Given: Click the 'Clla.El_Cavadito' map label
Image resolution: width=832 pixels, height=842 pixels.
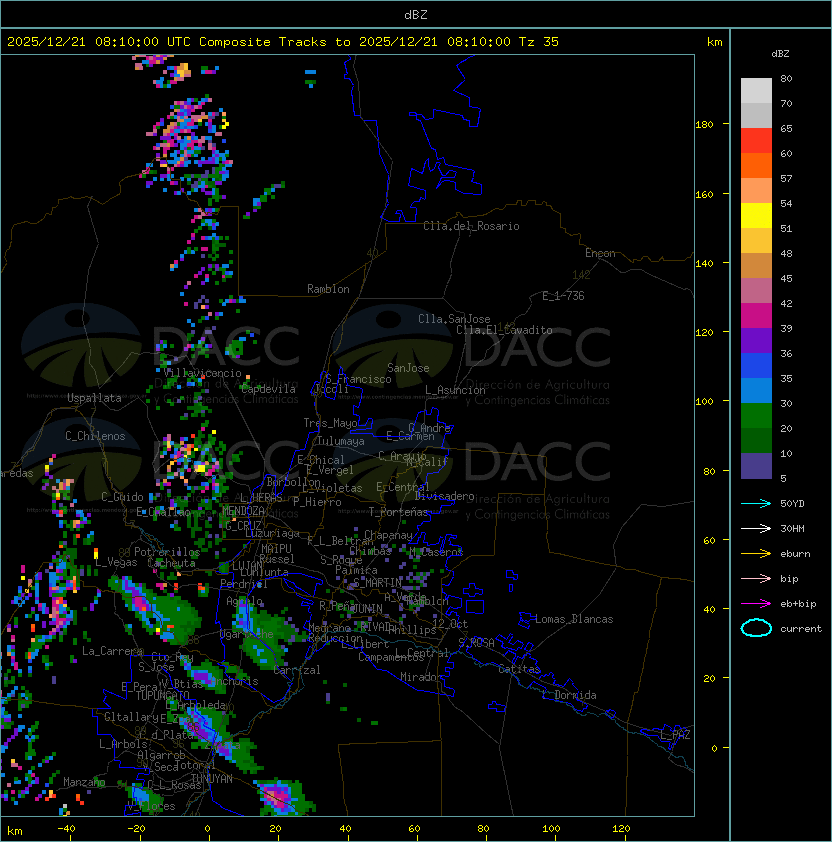Looking at the screenshot, I should coord(504,330).
